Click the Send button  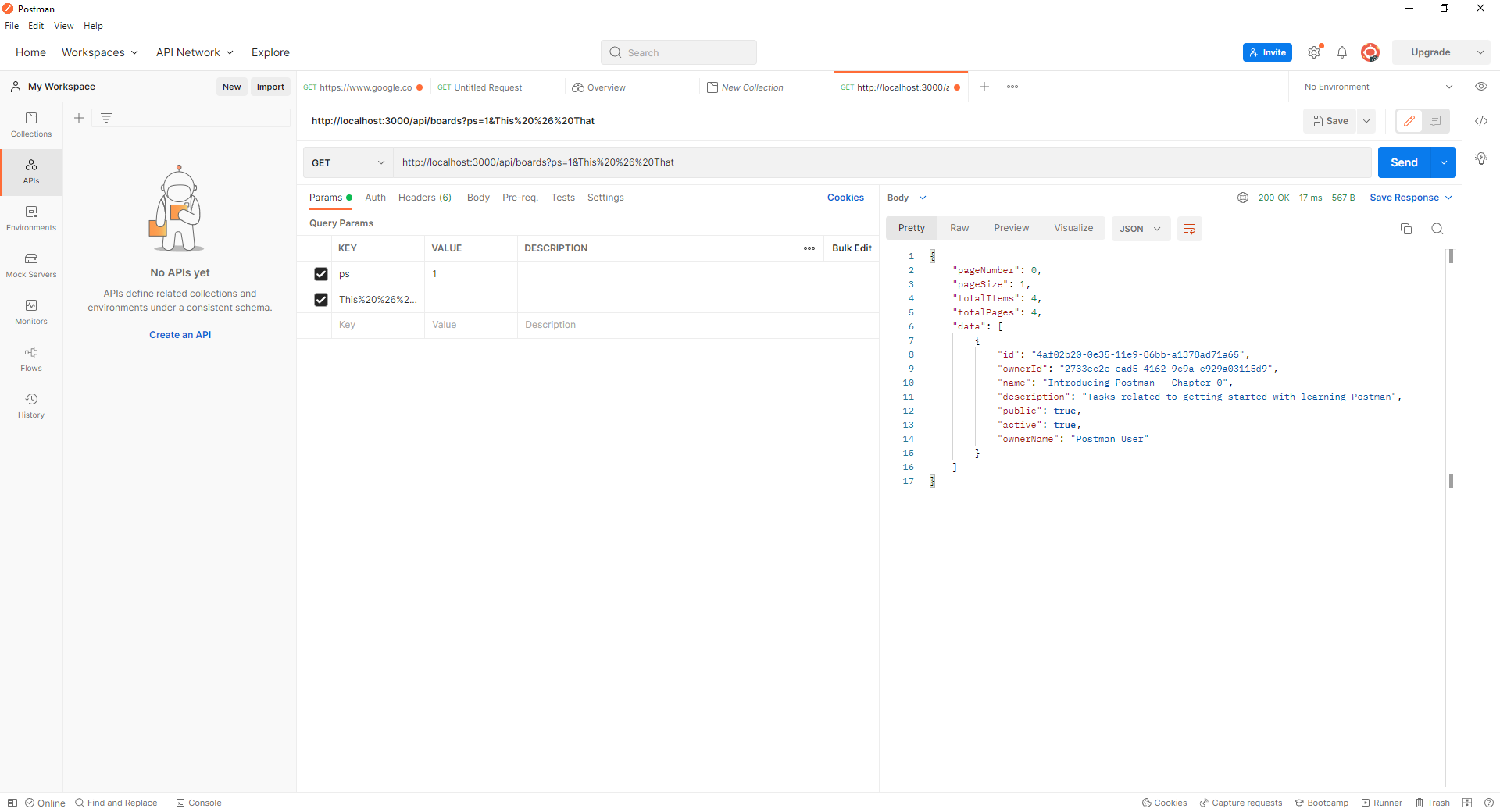(x=1404, y=162)
